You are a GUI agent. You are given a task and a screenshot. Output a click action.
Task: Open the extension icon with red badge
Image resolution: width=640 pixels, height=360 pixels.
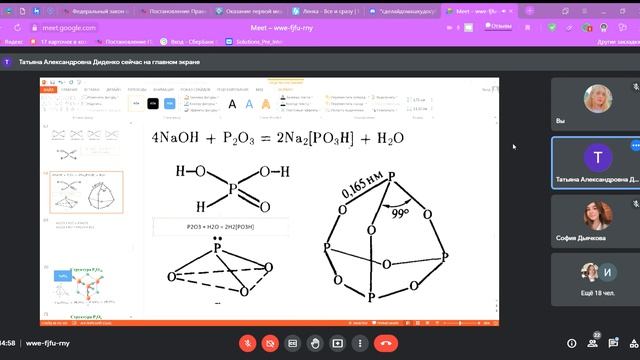pyautogui.click(x=587, y=28)
